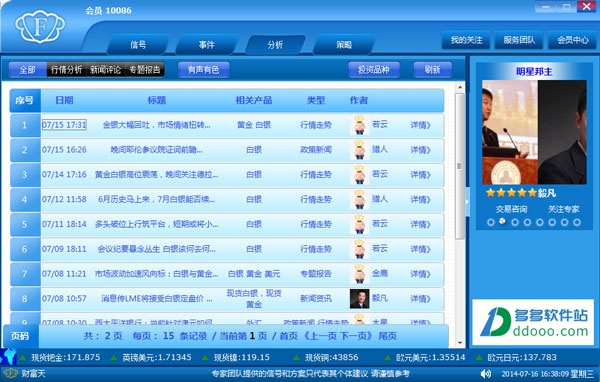Viewport: 600px width, 382px height.
Task: Open 详情 for row 5
Action: coord(421,224)
